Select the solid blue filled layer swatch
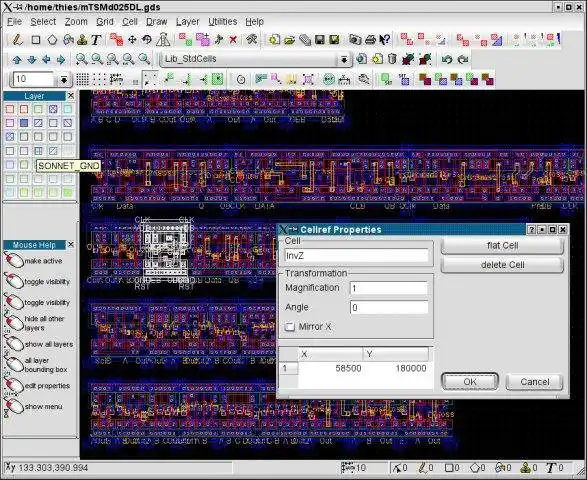The height and width of the screenshot is (480, 587). tap(24, 123)
